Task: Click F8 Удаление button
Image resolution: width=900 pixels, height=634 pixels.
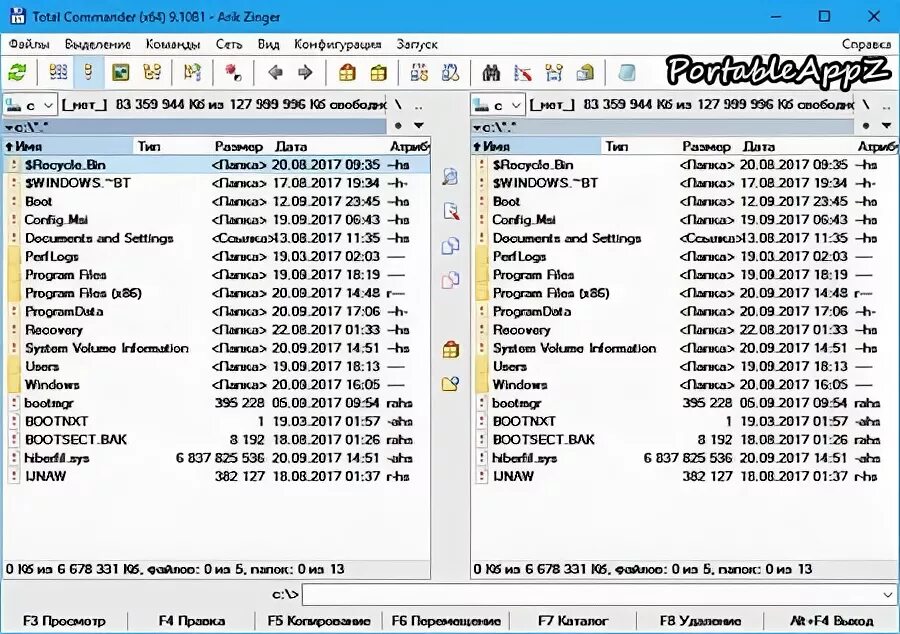Action: pos(700,621)
